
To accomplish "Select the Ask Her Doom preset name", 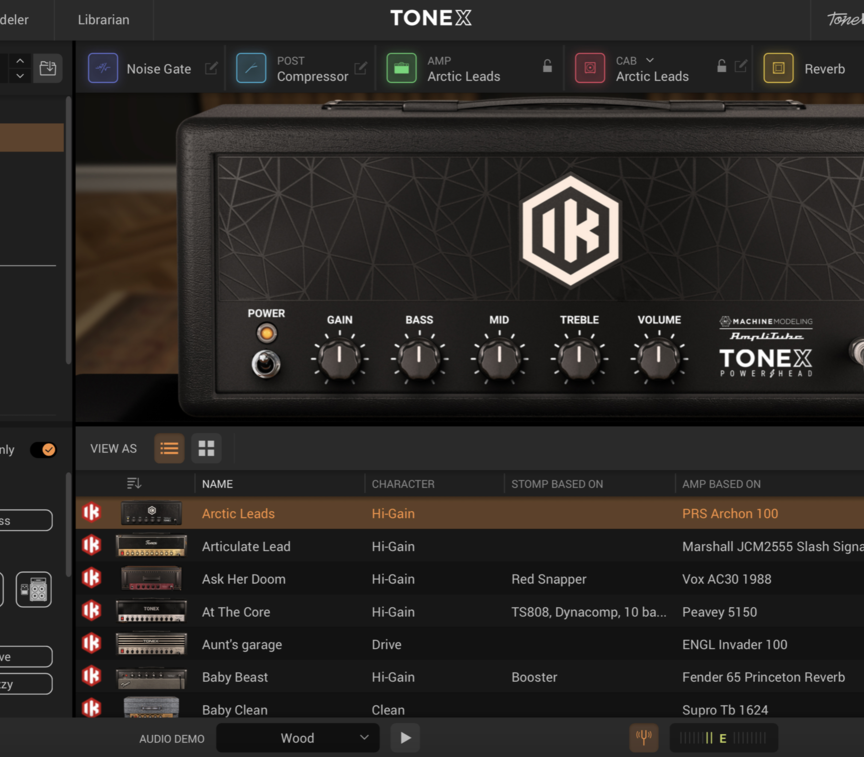I will point(244,579).
